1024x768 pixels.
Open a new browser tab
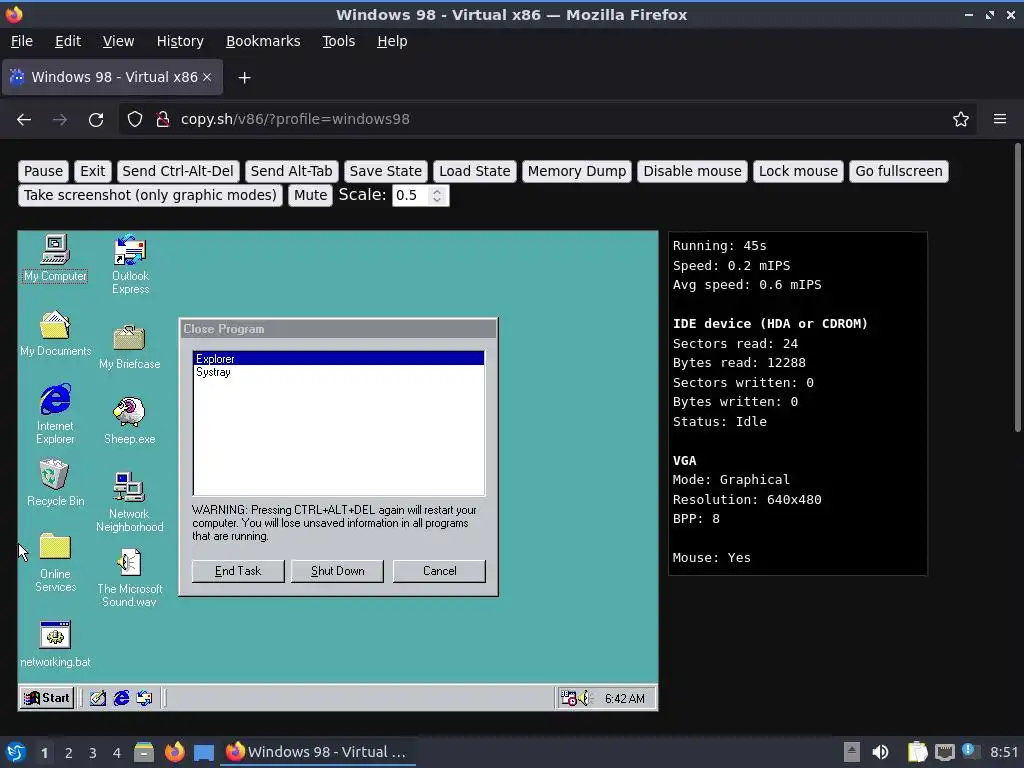pyautogui.click(x=244, y=78)
